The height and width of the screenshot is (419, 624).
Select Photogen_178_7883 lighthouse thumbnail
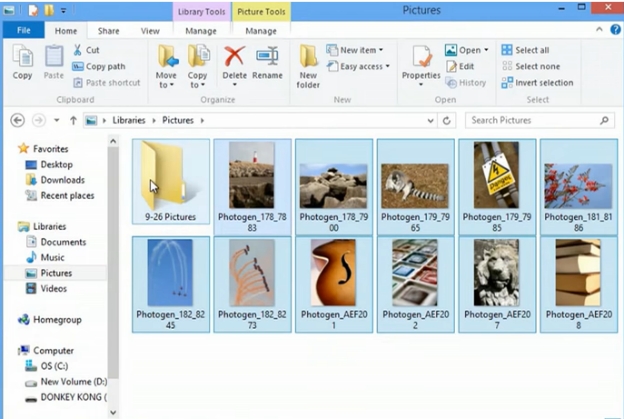(x=252, y=186)
